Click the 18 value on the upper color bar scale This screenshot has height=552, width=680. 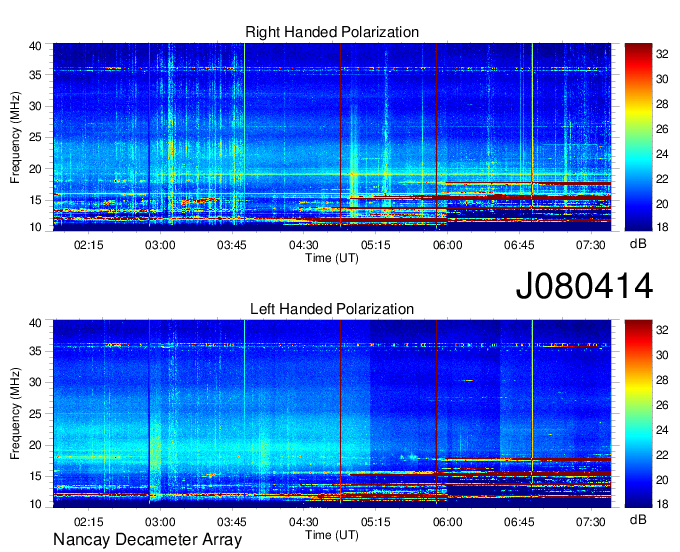click(662, 227)
